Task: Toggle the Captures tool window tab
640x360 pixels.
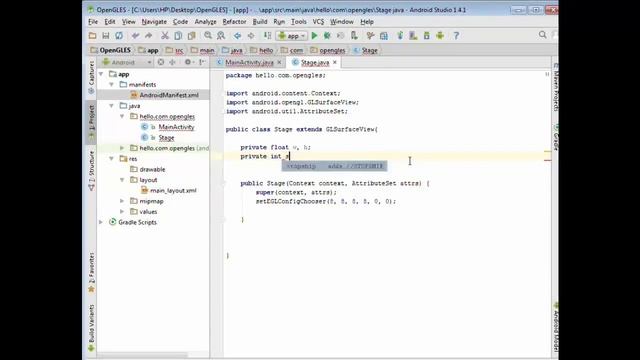Action: 91,78
